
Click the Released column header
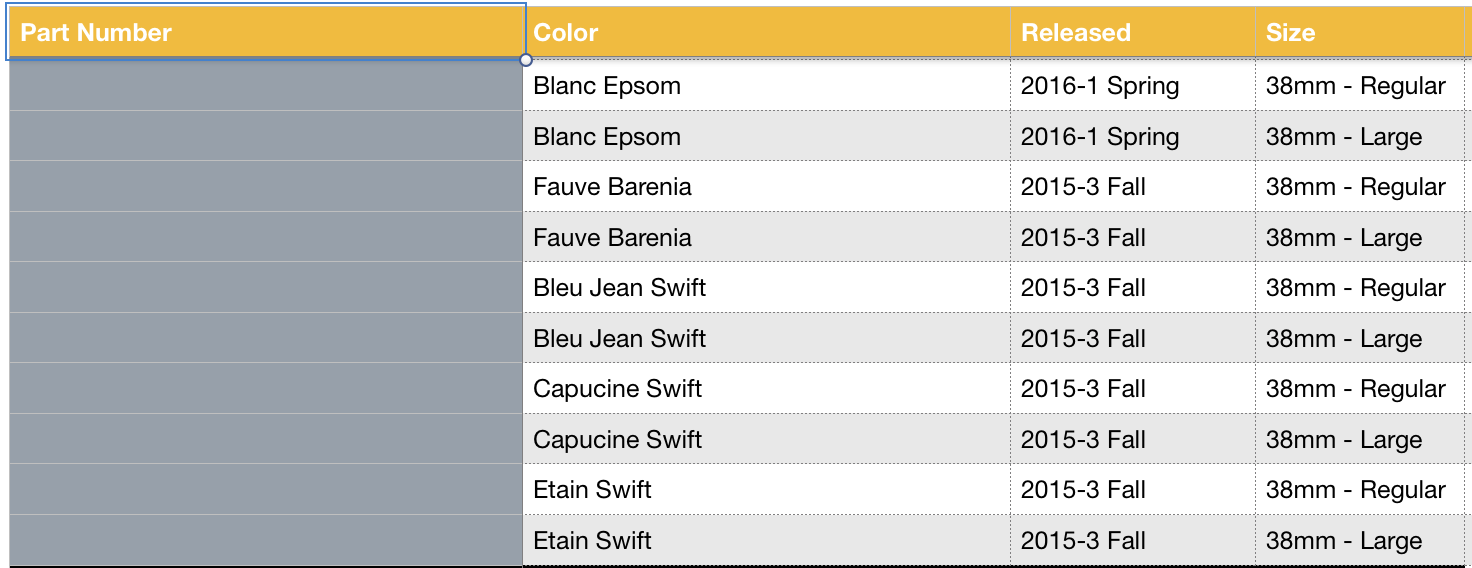tap(1132, 32)
